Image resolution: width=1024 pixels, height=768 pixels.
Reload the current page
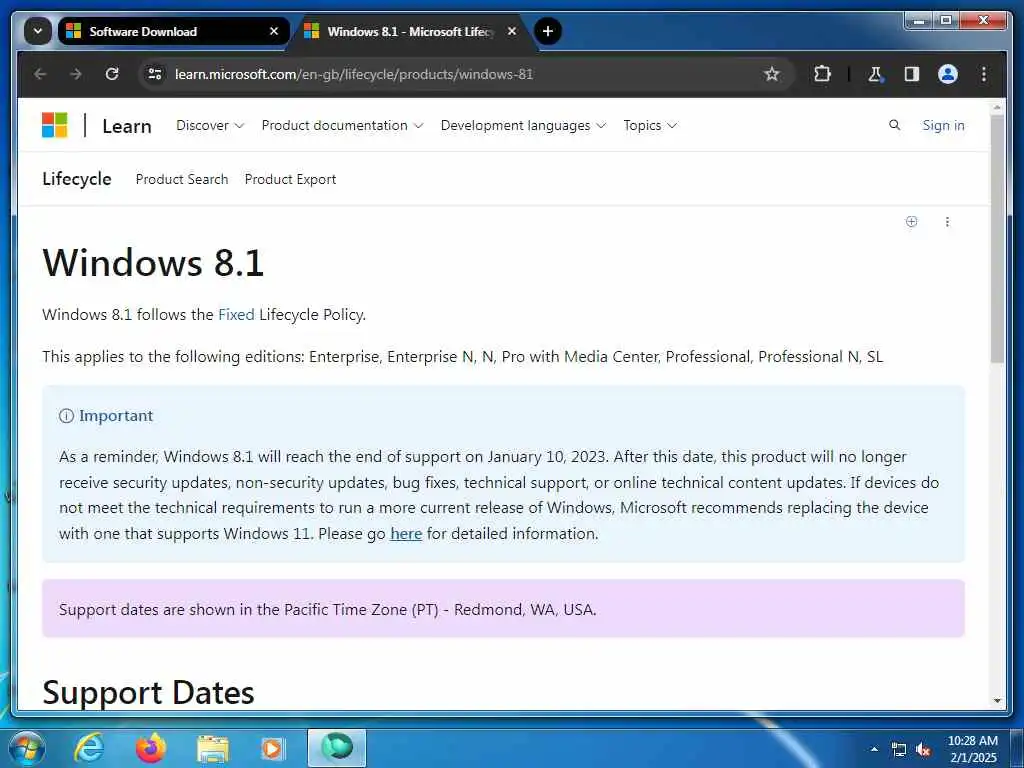[112, 74]
